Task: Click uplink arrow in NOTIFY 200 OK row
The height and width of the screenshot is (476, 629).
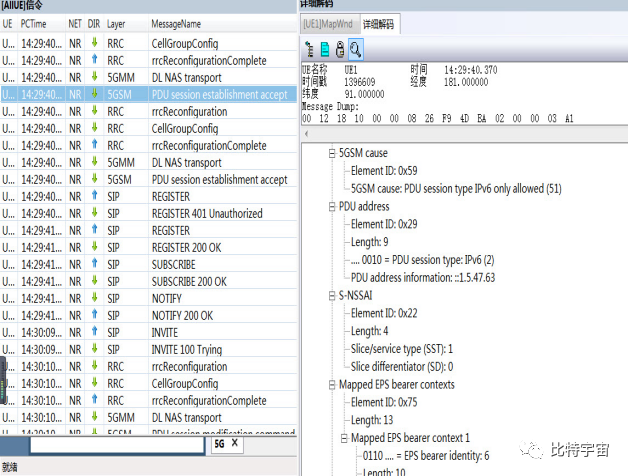Action: (x=95, y=314)
